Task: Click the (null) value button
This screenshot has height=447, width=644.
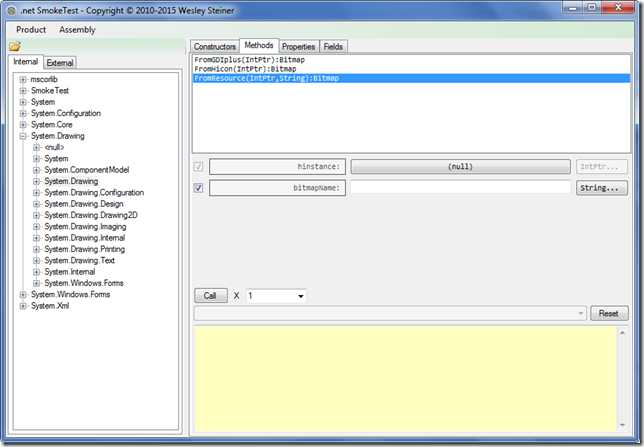Action: [x=460, y=166]
